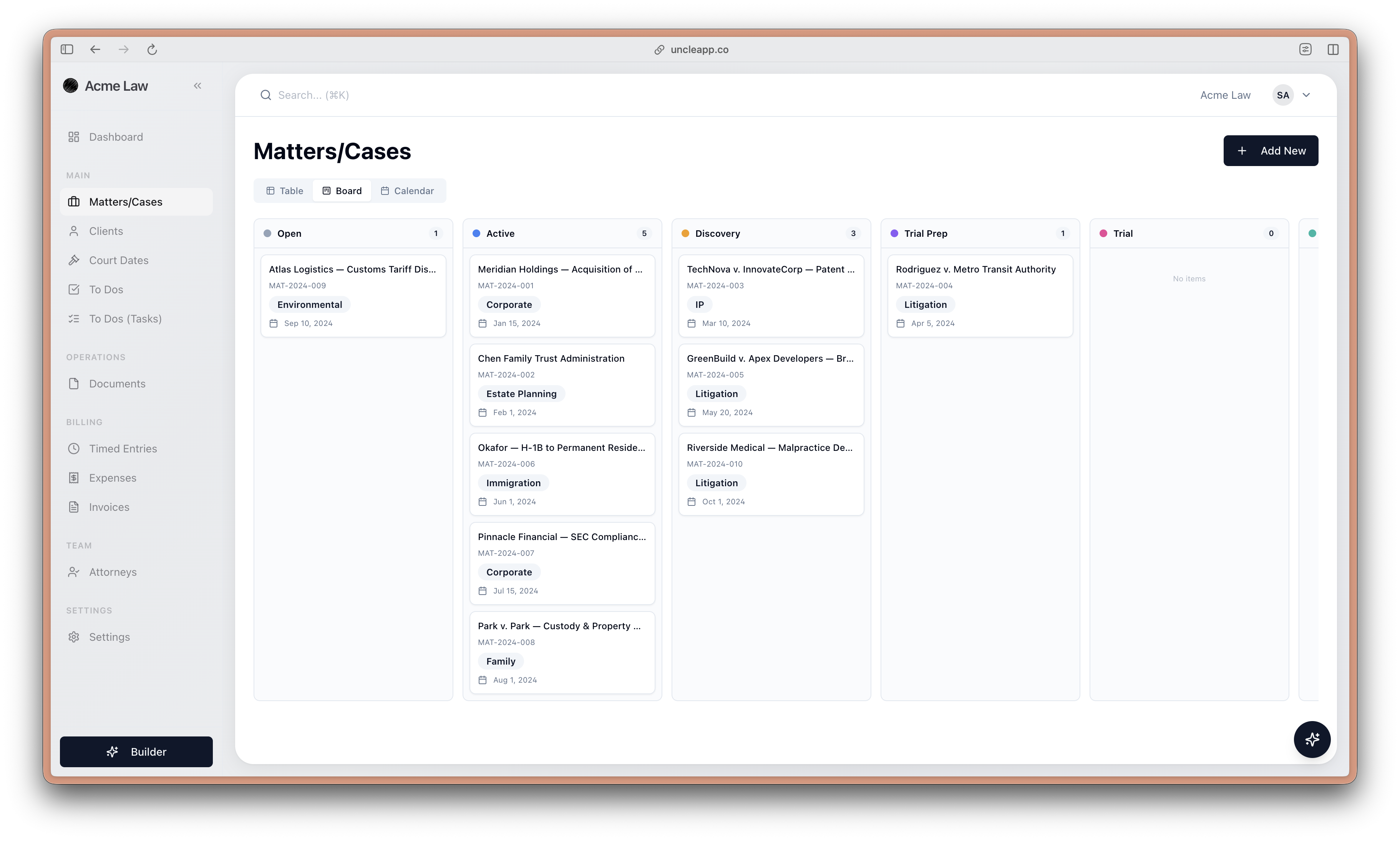Switch to the Calendar view tab
This screenshot has width=1400, height=841.
[407, 191]
